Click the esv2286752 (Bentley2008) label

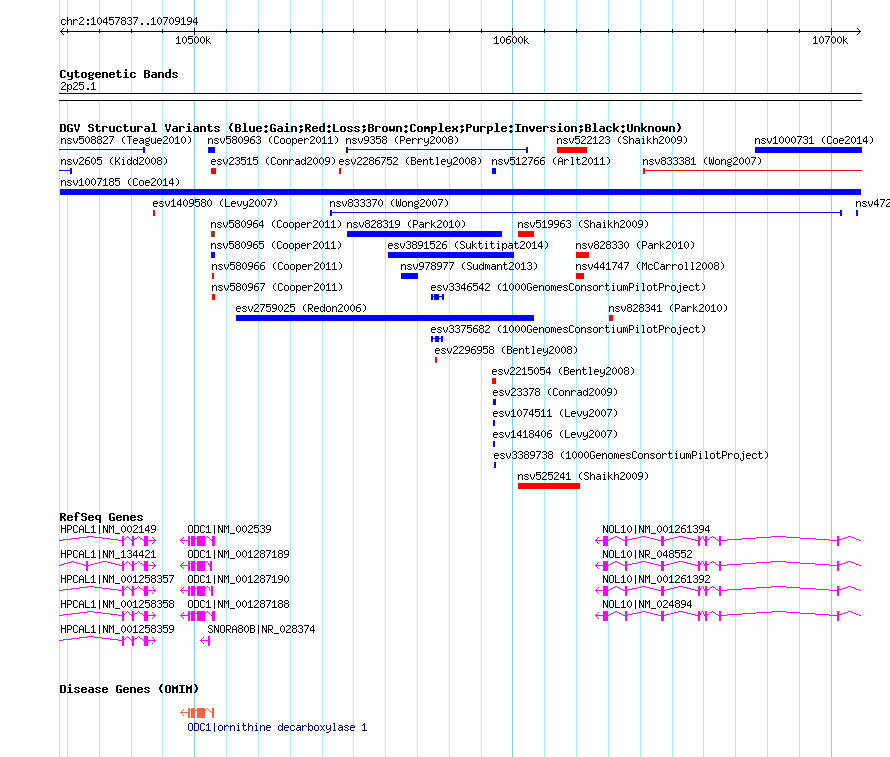[410, 161]
